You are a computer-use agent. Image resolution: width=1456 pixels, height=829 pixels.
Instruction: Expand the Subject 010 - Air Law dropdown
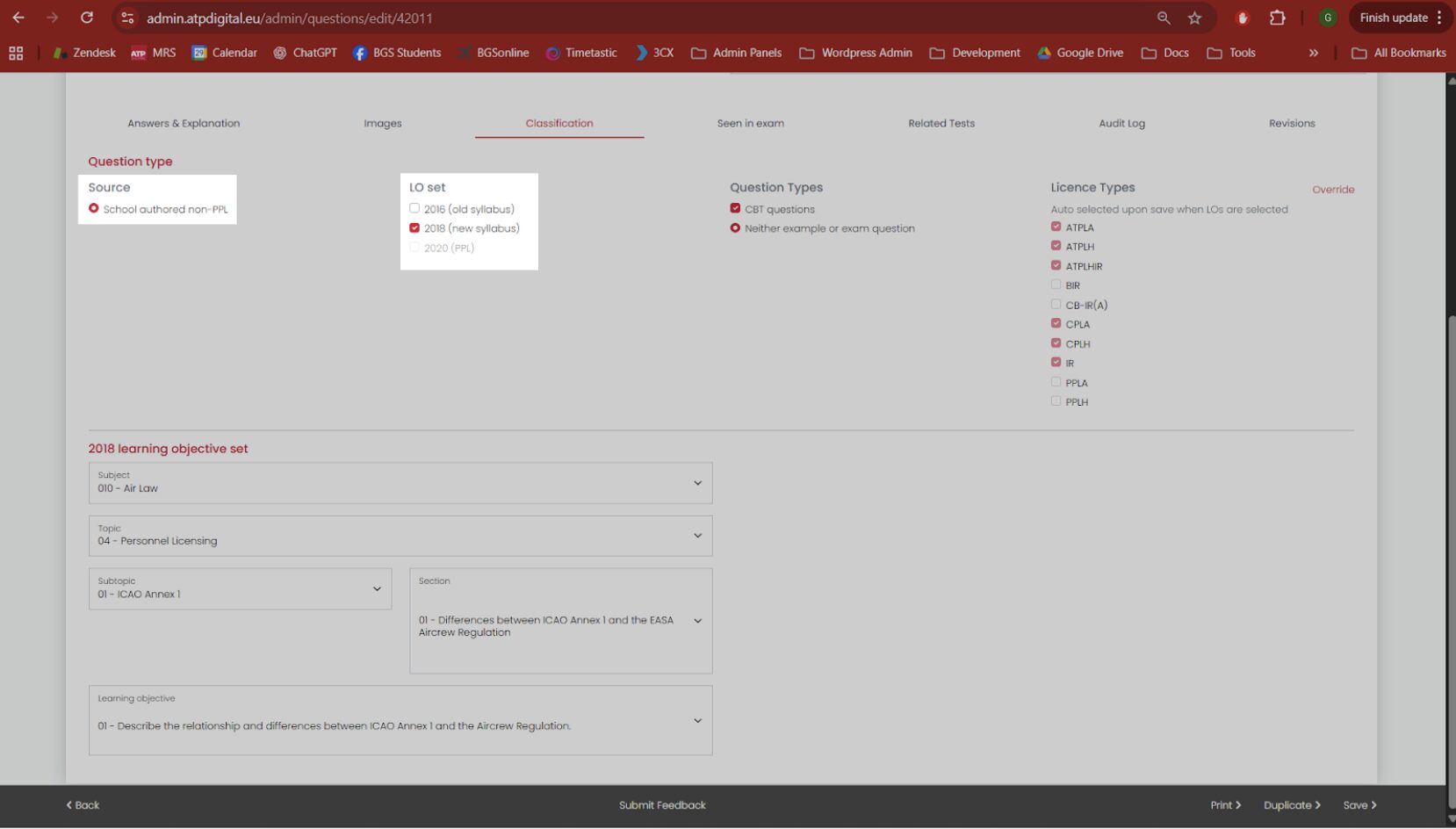[400, 483]
